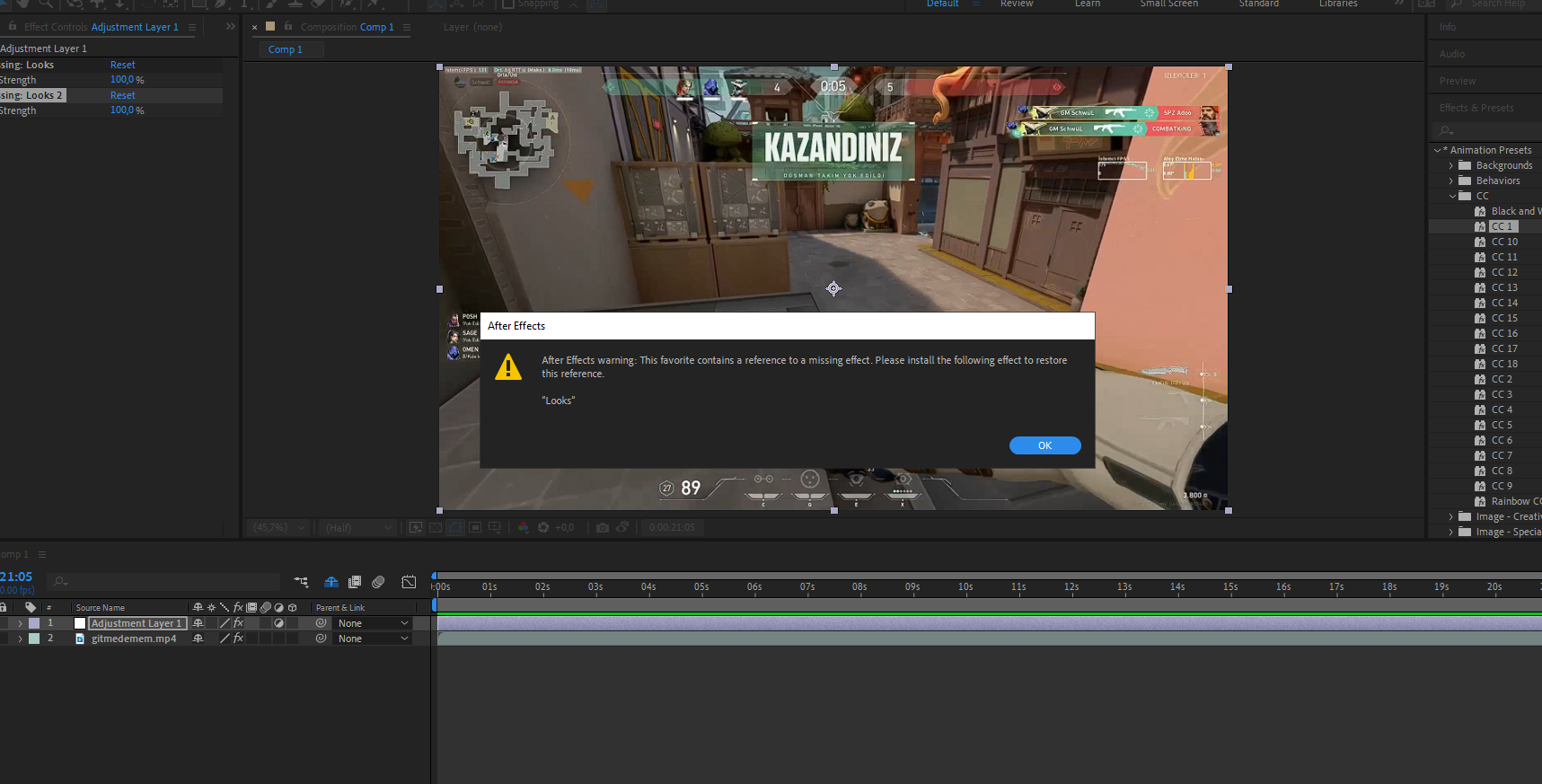Viewport: 1542px width, 784px height.
Task: Toggle the Composition viewer lock
Action: pos(288,27)
